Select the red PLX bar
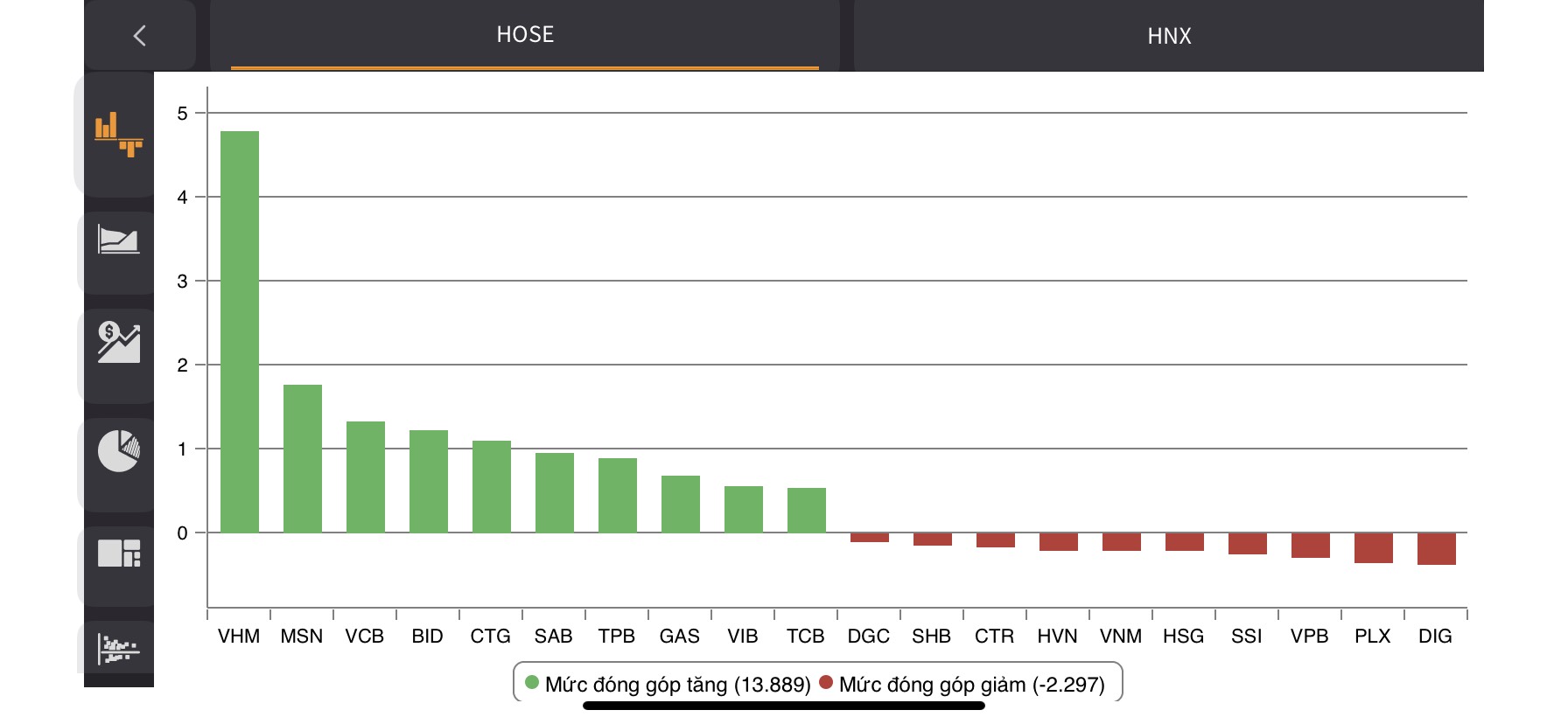Image resolution: width=1568 pixels, height=724 pixels. [x=1373, y=547]
